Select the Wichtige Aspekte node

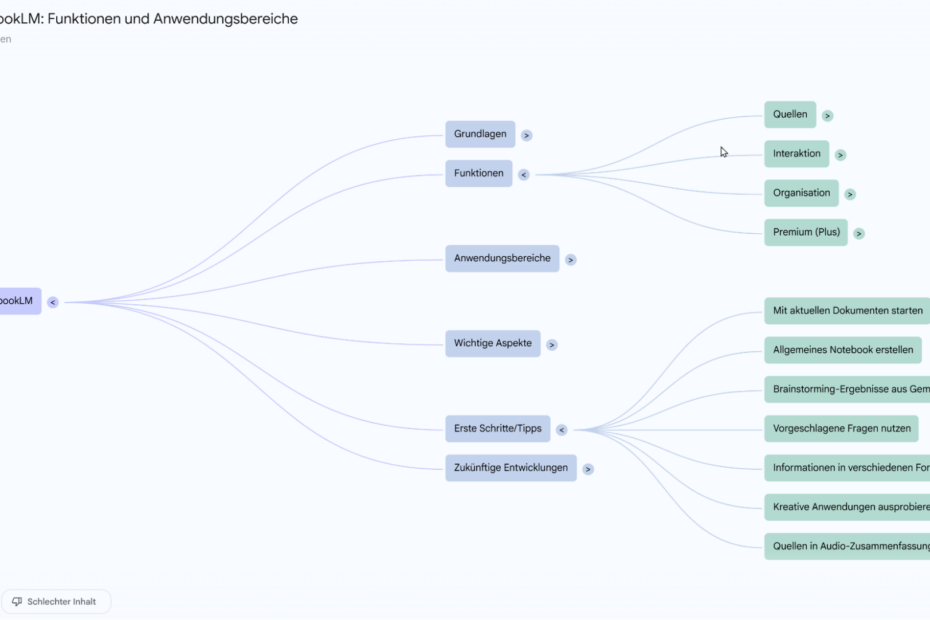pos(493,344)
